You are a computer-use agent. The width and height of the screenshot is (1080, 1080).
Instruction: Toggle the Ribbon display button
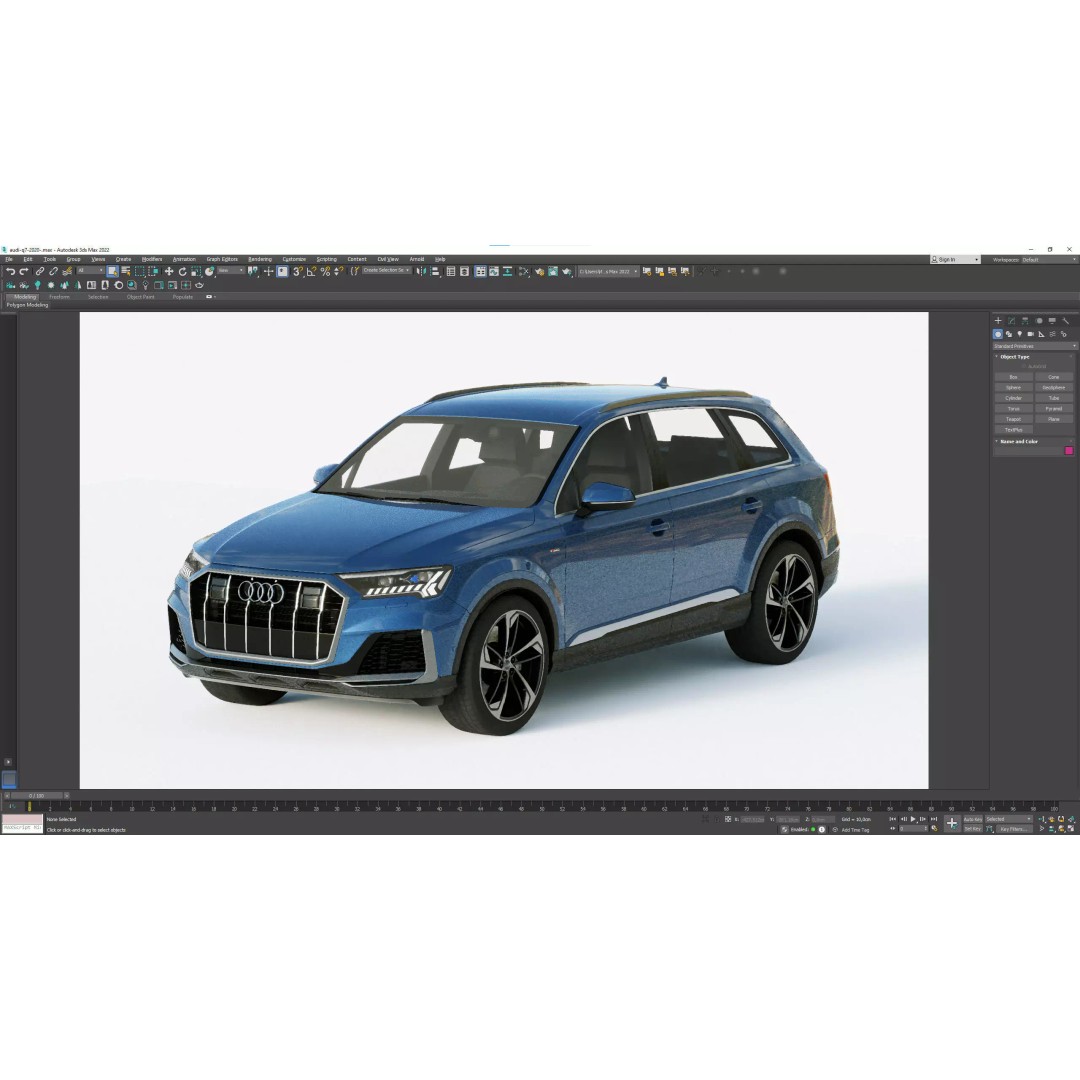pos(479,271)
